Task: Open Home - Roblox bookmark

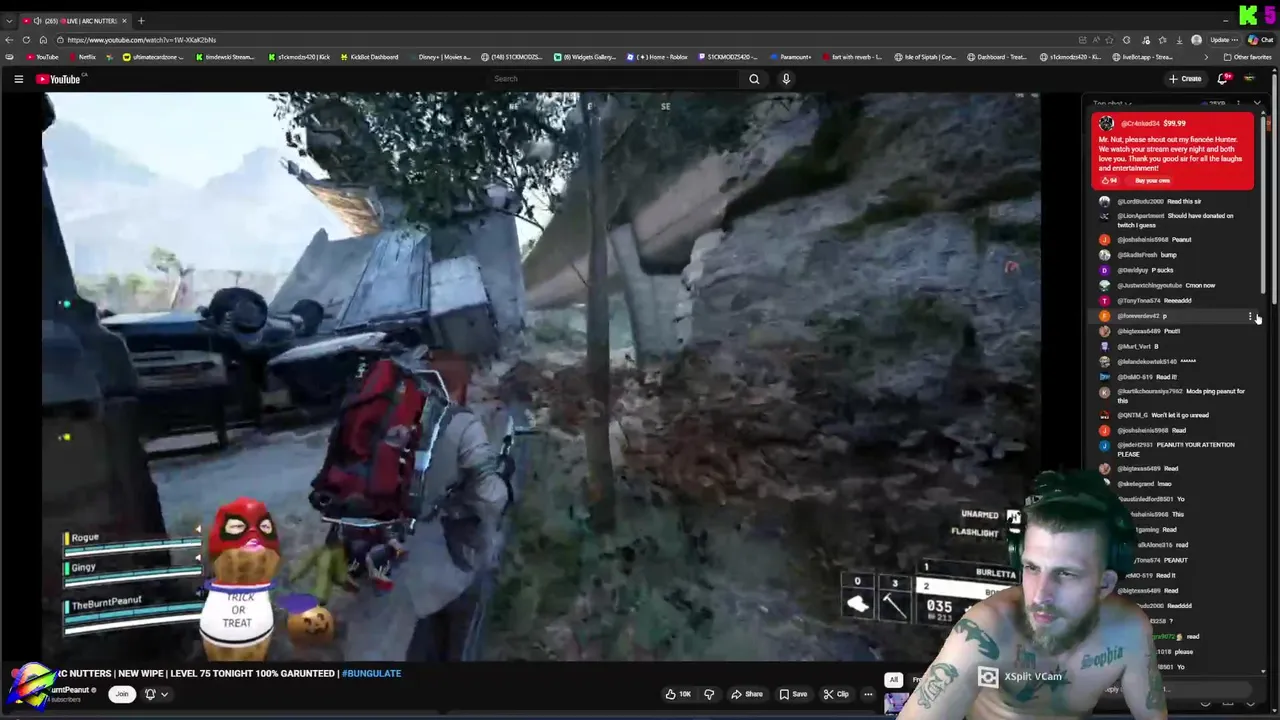Action: [657, 57]
